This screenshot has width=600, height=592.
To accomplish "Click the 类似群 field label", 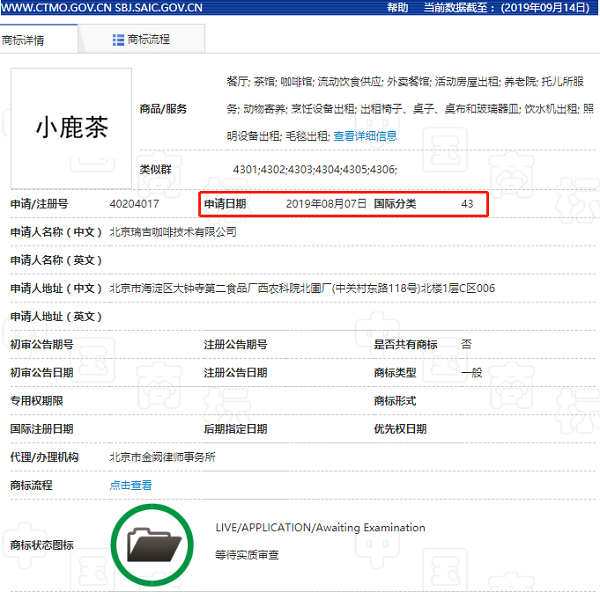I will tap(155, 169).
